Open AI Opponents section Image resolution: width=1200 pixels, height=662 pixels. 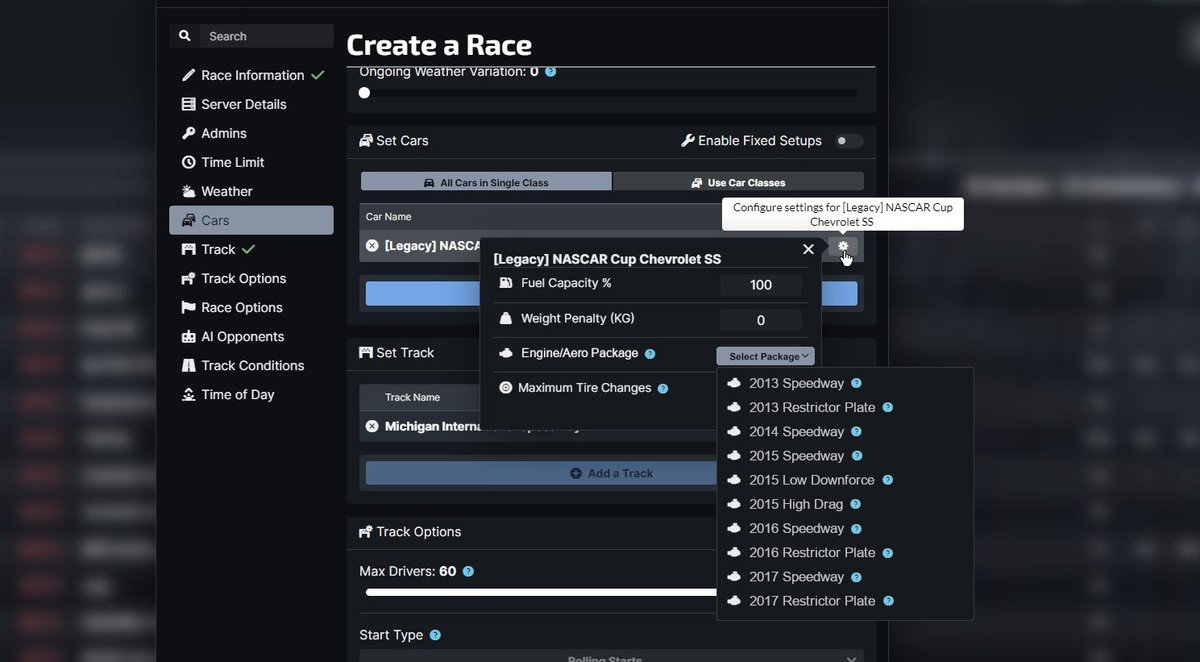click(x=252, y=336)
